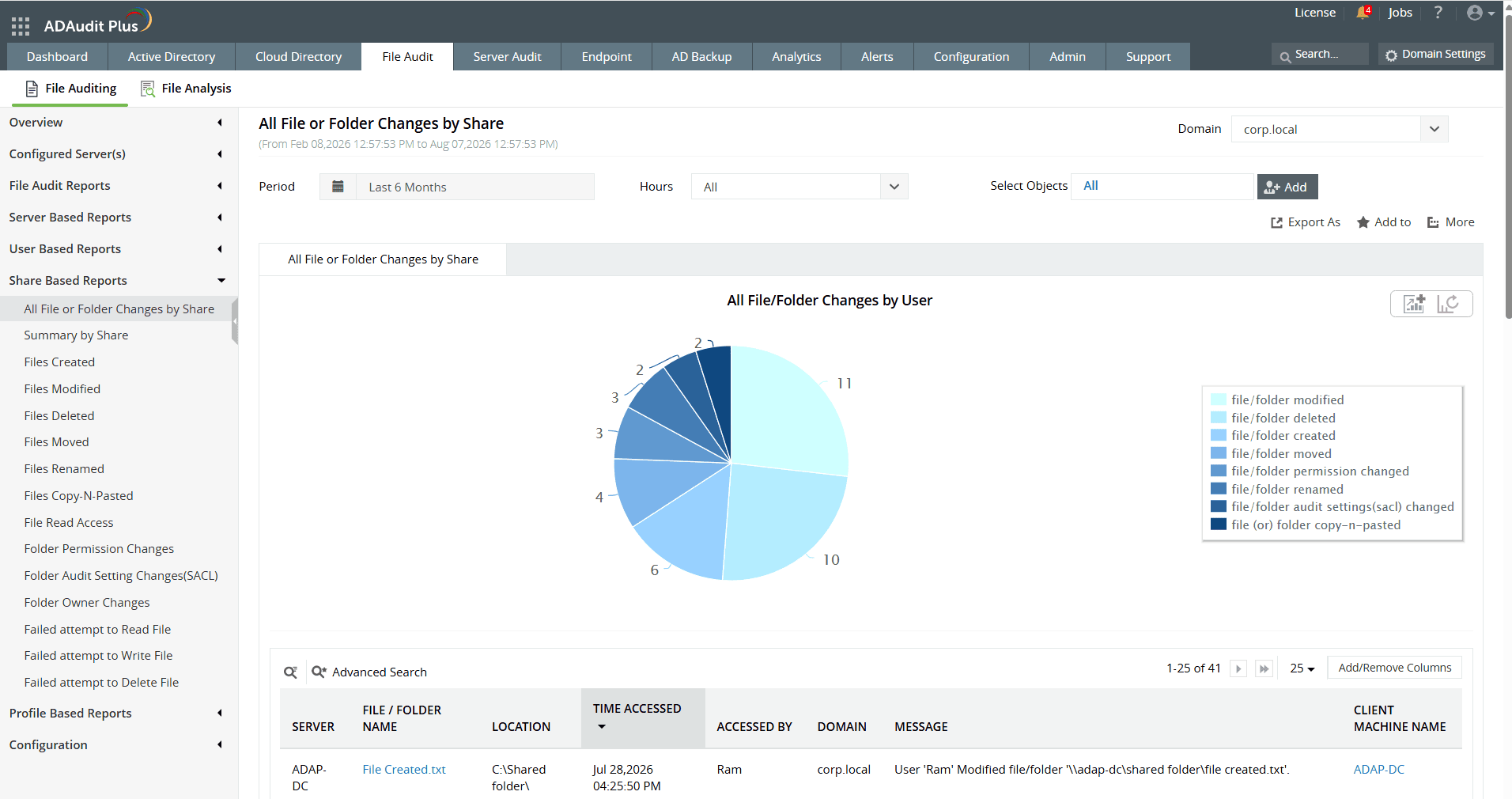Select Summary by Share report
1512x799 pixels.
pyautogui.click(x=76, y=335)
